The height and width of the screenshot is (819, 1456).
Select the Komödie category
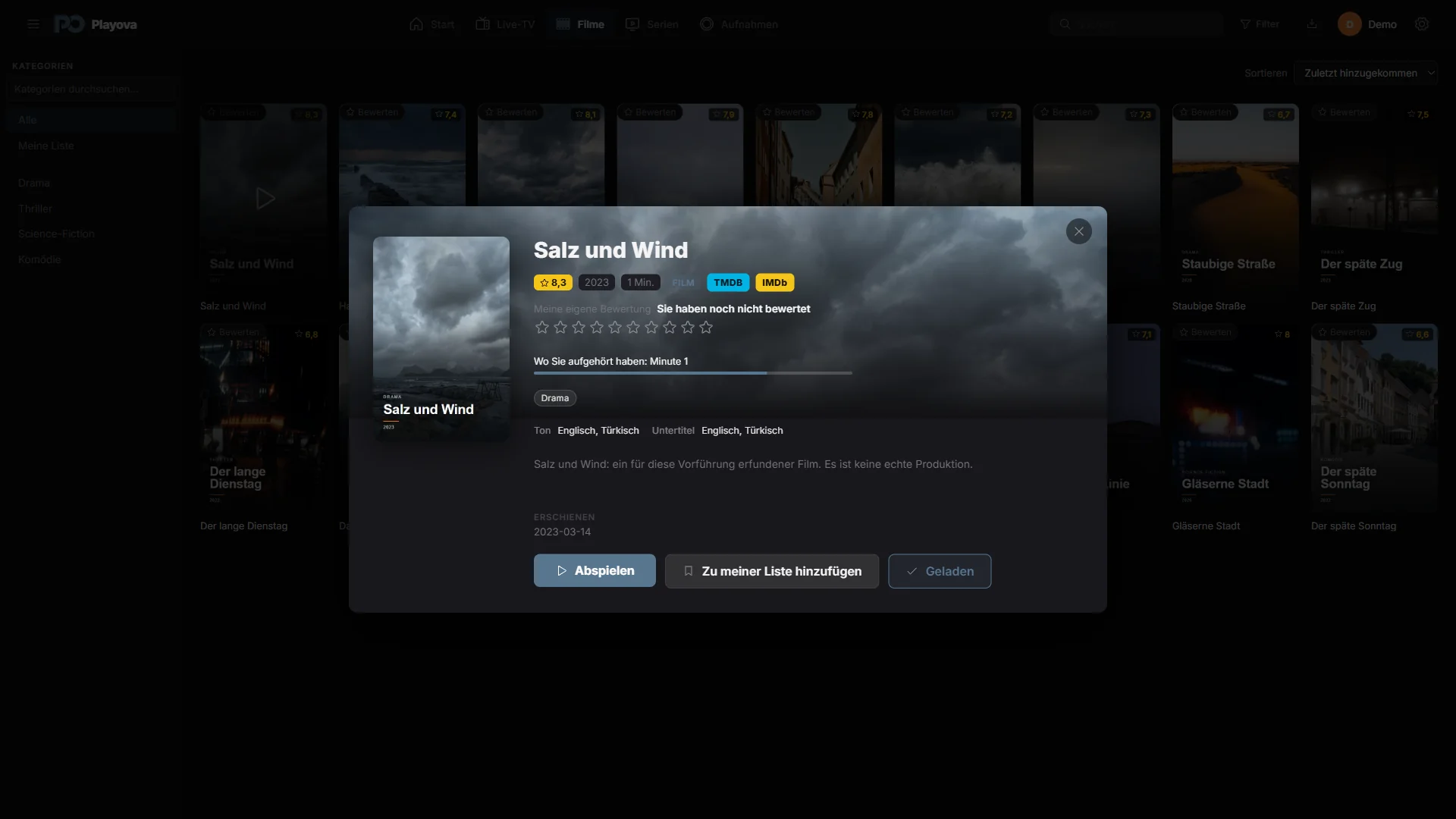91,259
